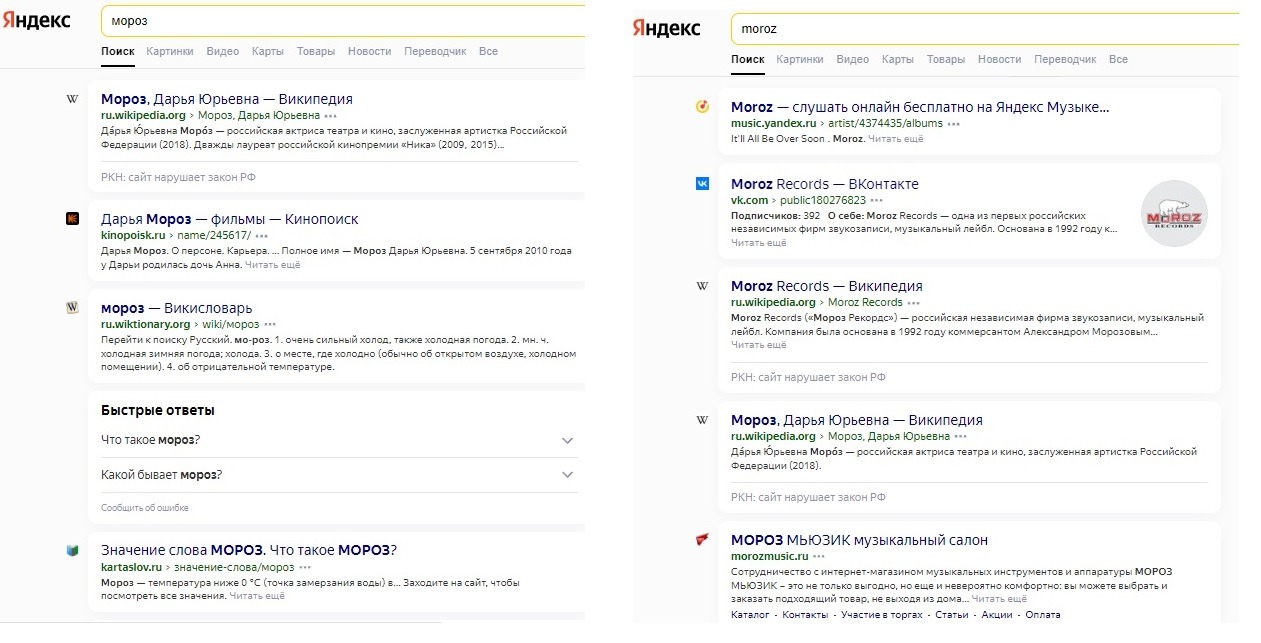This screenshot has width=1261, height=643.
Task: Open three-dot menu next to kinopoisk.ru path
Action: pyautogui.click(x=262, y=236)
